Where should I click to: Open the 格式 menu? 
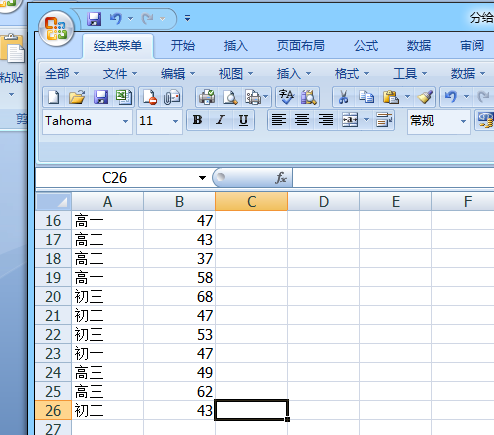pos(352,74)
